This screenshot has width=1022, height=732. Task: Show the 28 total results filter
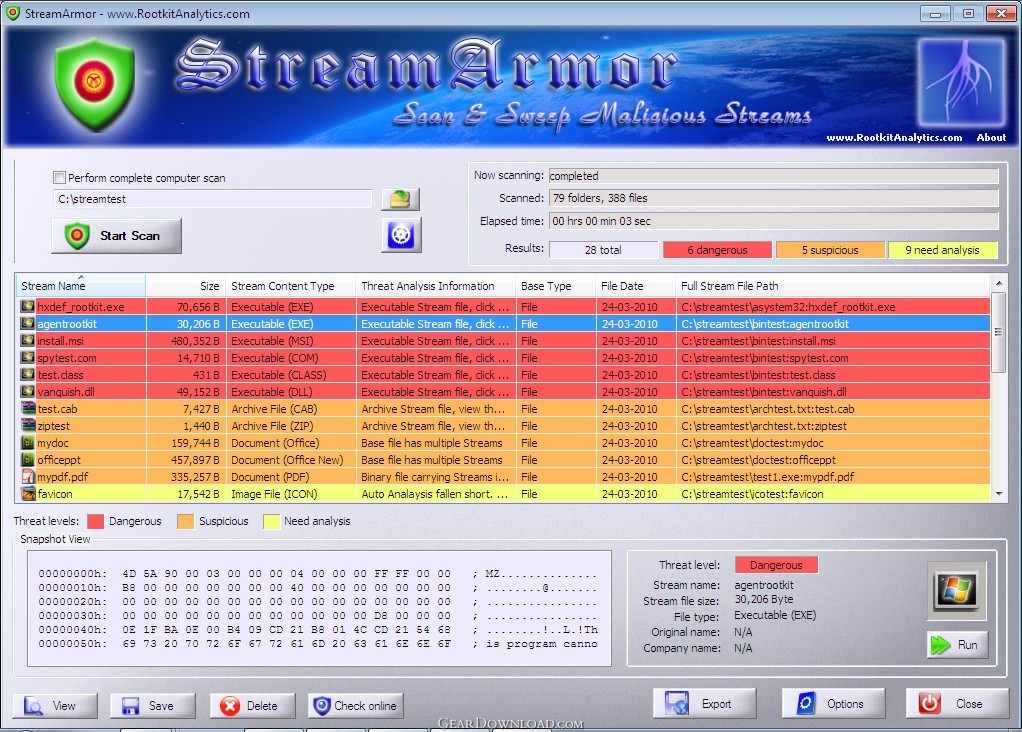point(604,250)
